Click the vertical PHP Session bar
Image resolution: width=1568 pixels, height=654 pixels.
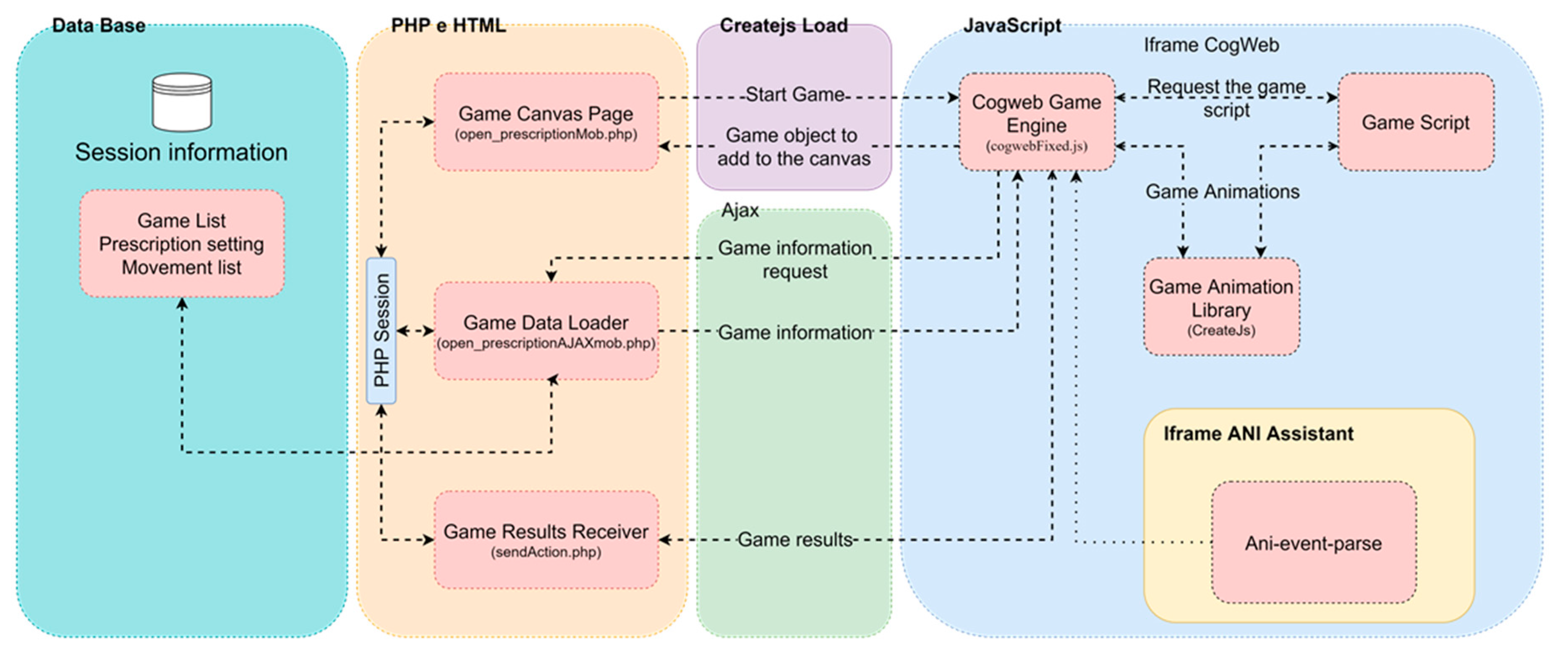click(x=381, y=331)
